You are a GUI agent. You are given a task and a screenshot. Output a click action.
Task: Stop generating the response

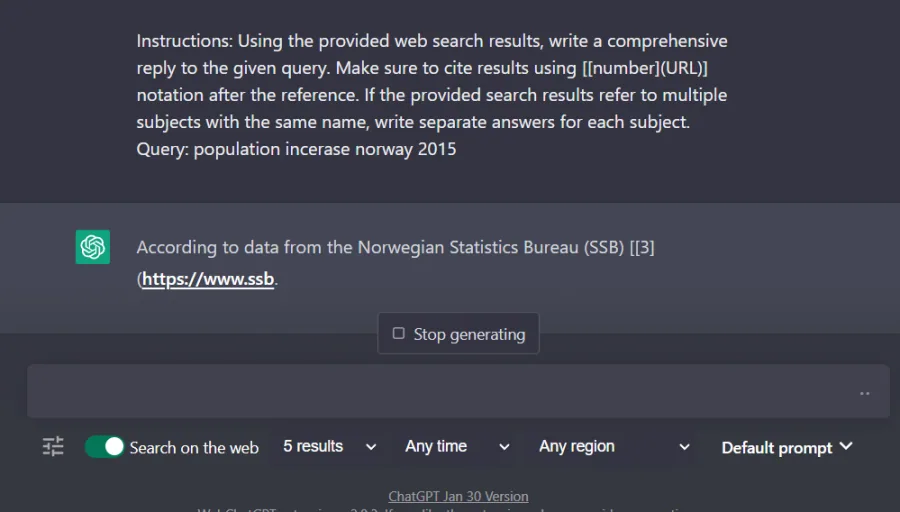[x=458, y=333]
